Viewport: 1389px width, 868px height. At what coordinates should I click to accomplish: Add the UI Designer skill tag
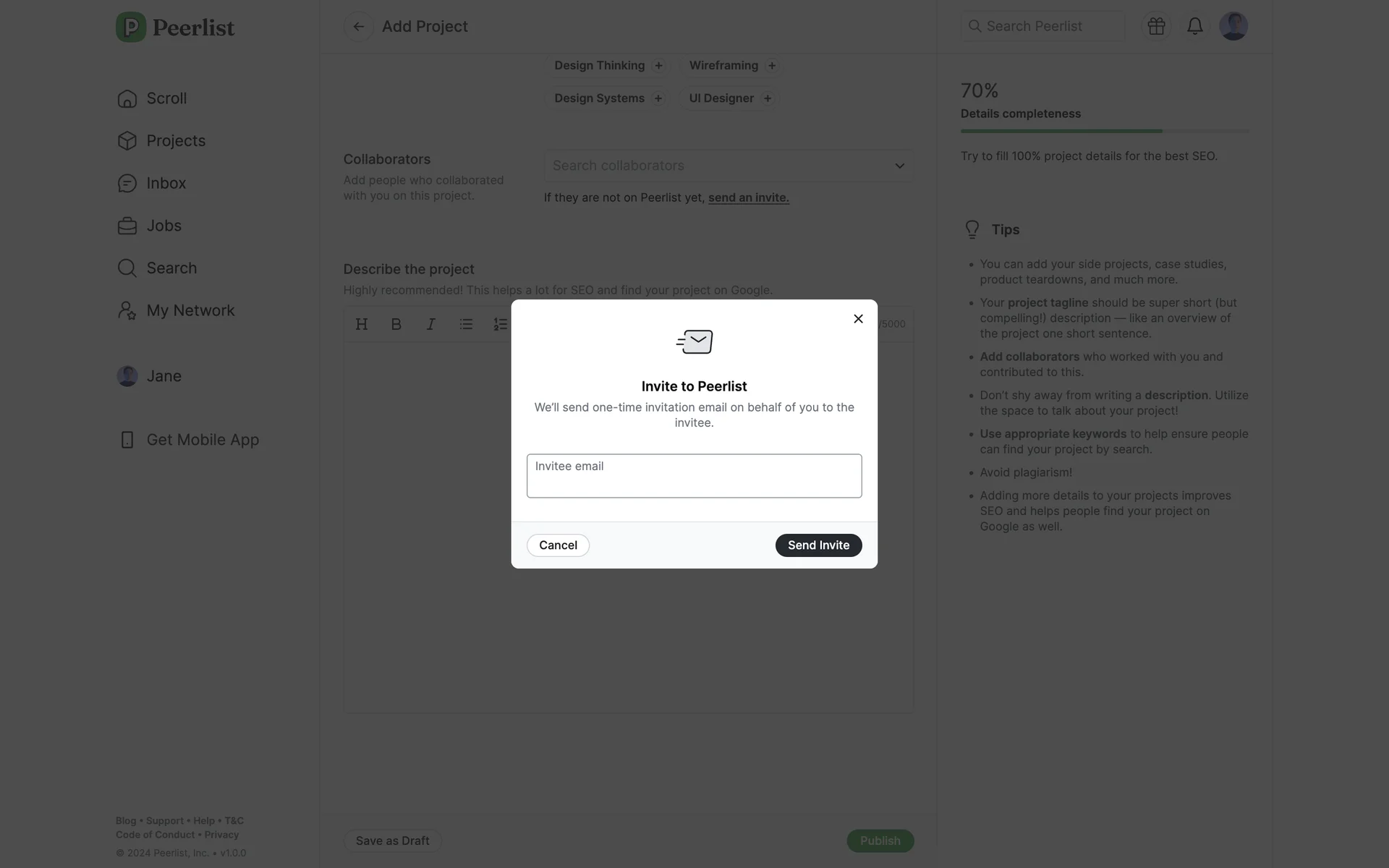[768, 98]
